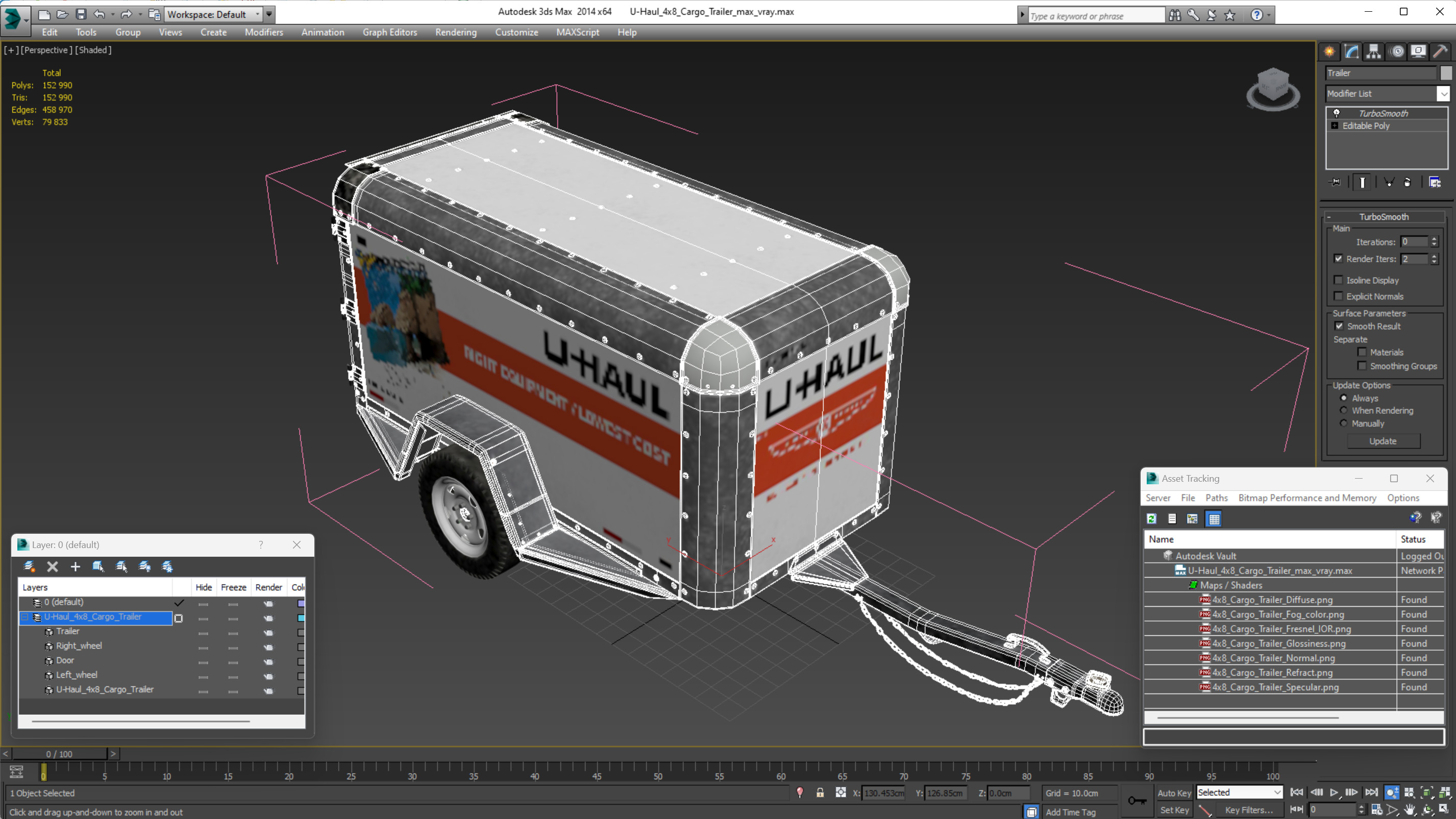The height and width of the screenshot is (819, 1456).
Task: Click Refresh icon in Asset Tracking
Action: pyautogui.click(x=1151, y=518)
